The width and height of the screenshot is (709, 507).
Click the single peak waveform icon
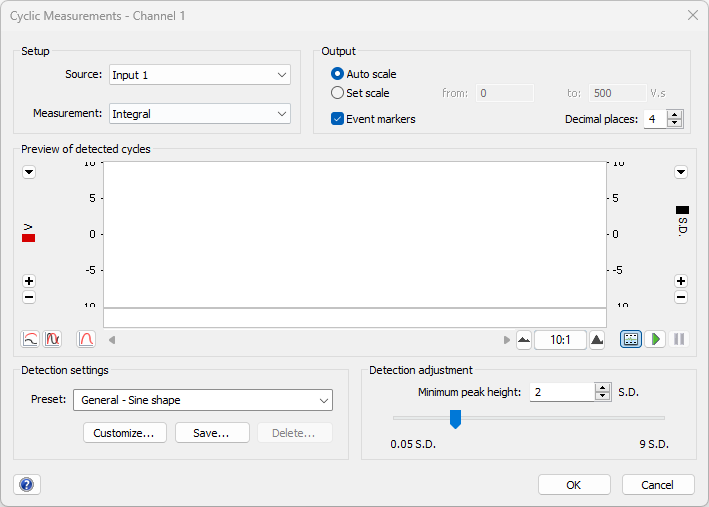86,339
